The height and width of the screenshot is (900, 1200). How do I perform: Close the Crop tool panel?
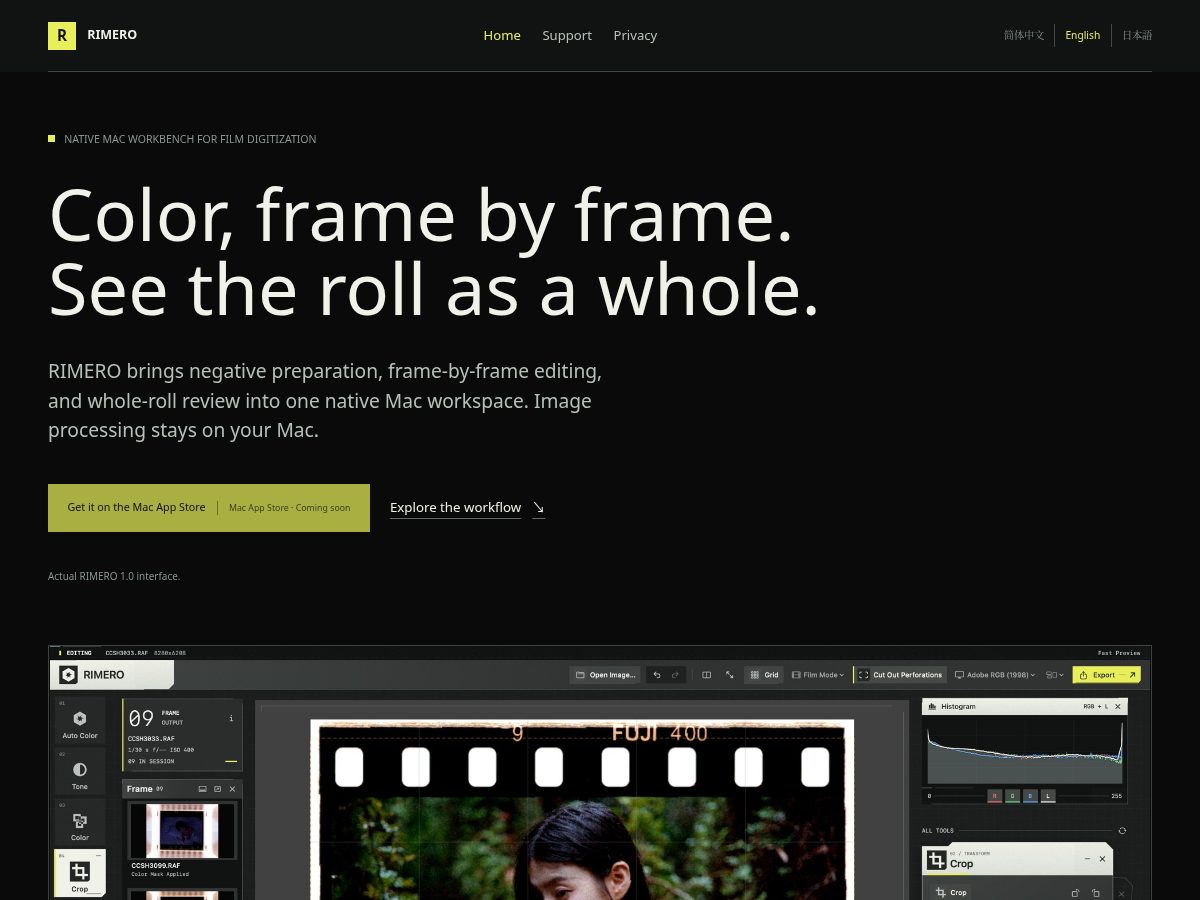1103,859
